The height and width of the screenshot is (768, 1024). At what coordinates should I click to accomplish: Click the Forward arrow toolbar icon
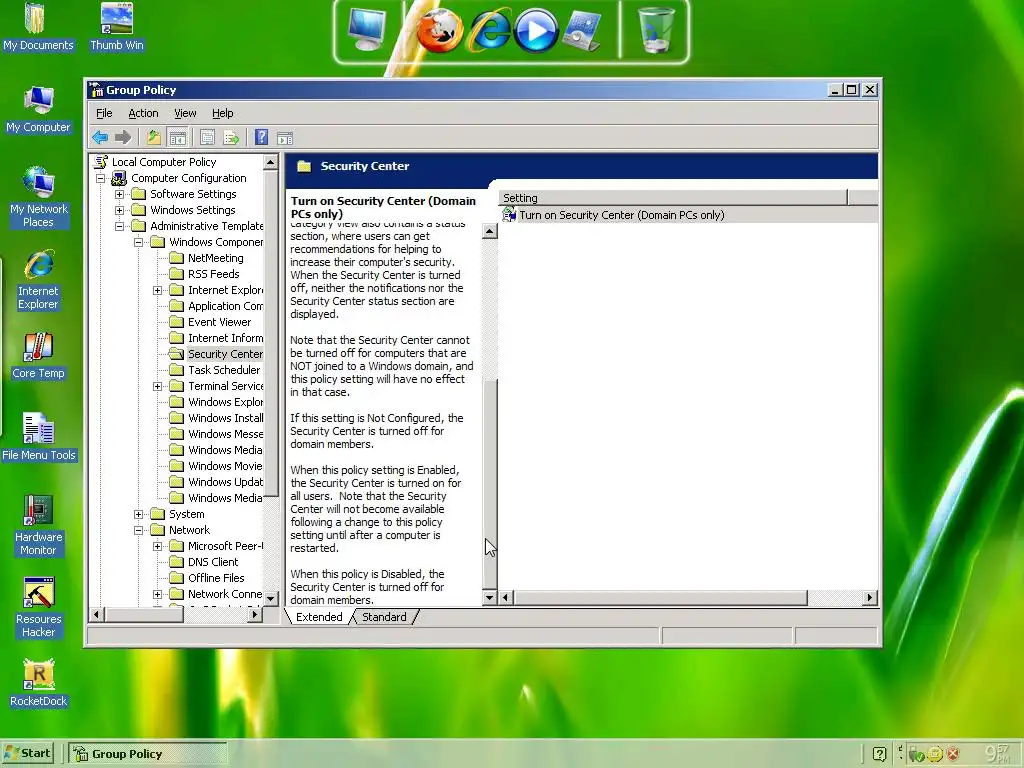(123, 137)
